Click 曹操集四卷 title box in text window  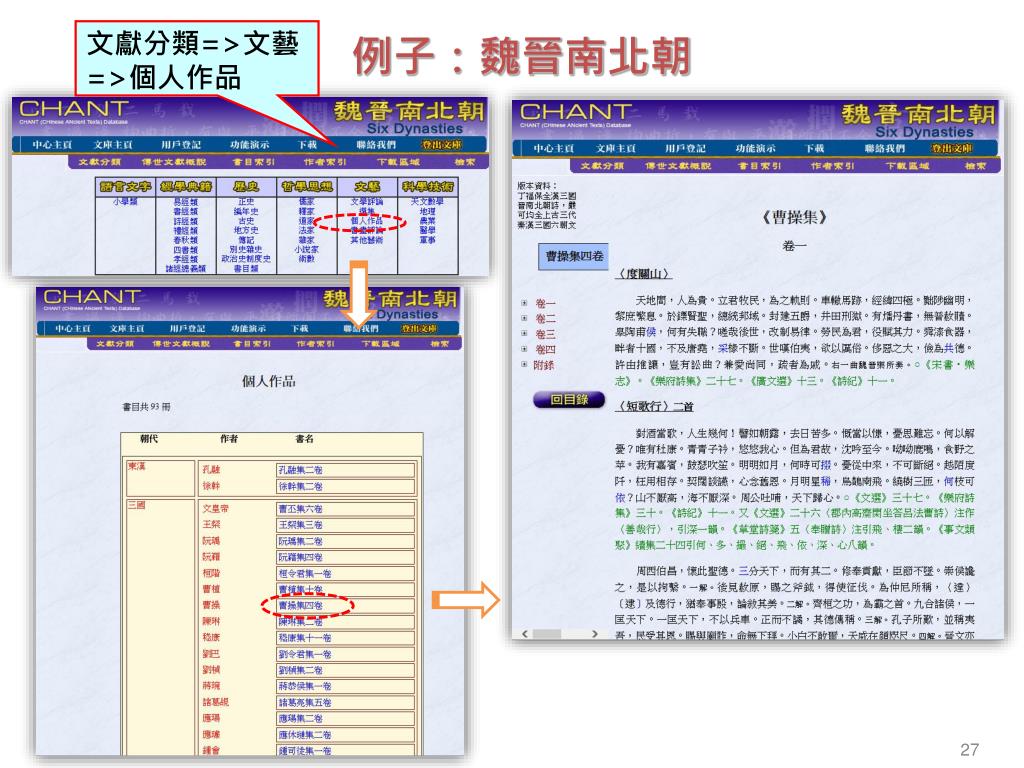click(575, 256)
